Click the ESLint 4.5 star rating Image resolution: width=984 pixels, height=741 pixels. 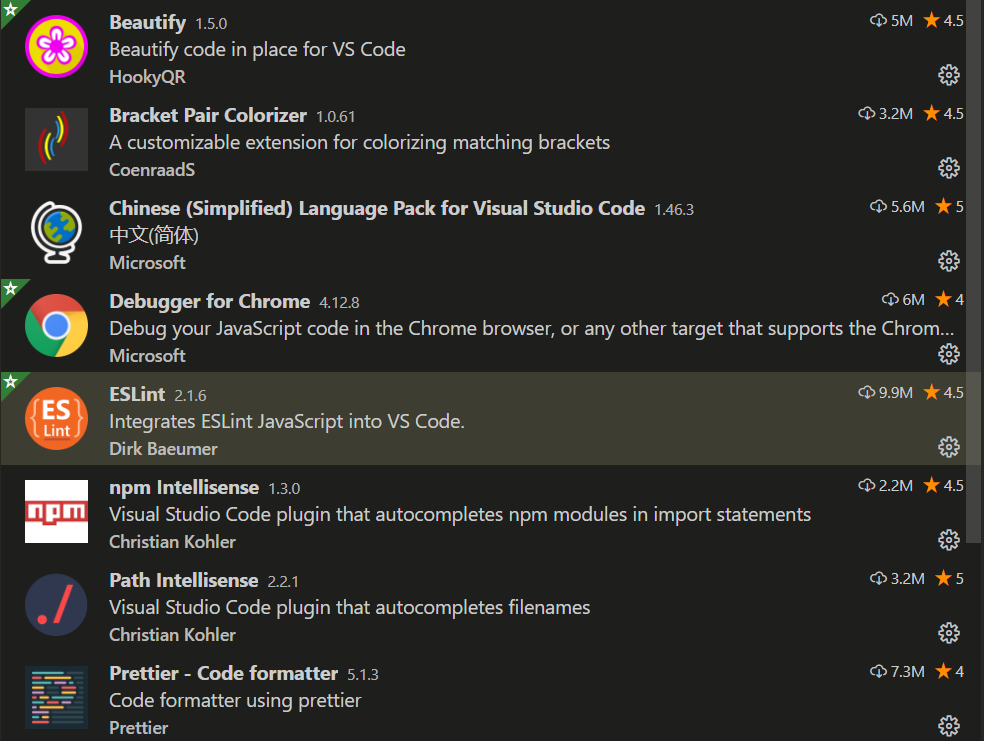943,393
